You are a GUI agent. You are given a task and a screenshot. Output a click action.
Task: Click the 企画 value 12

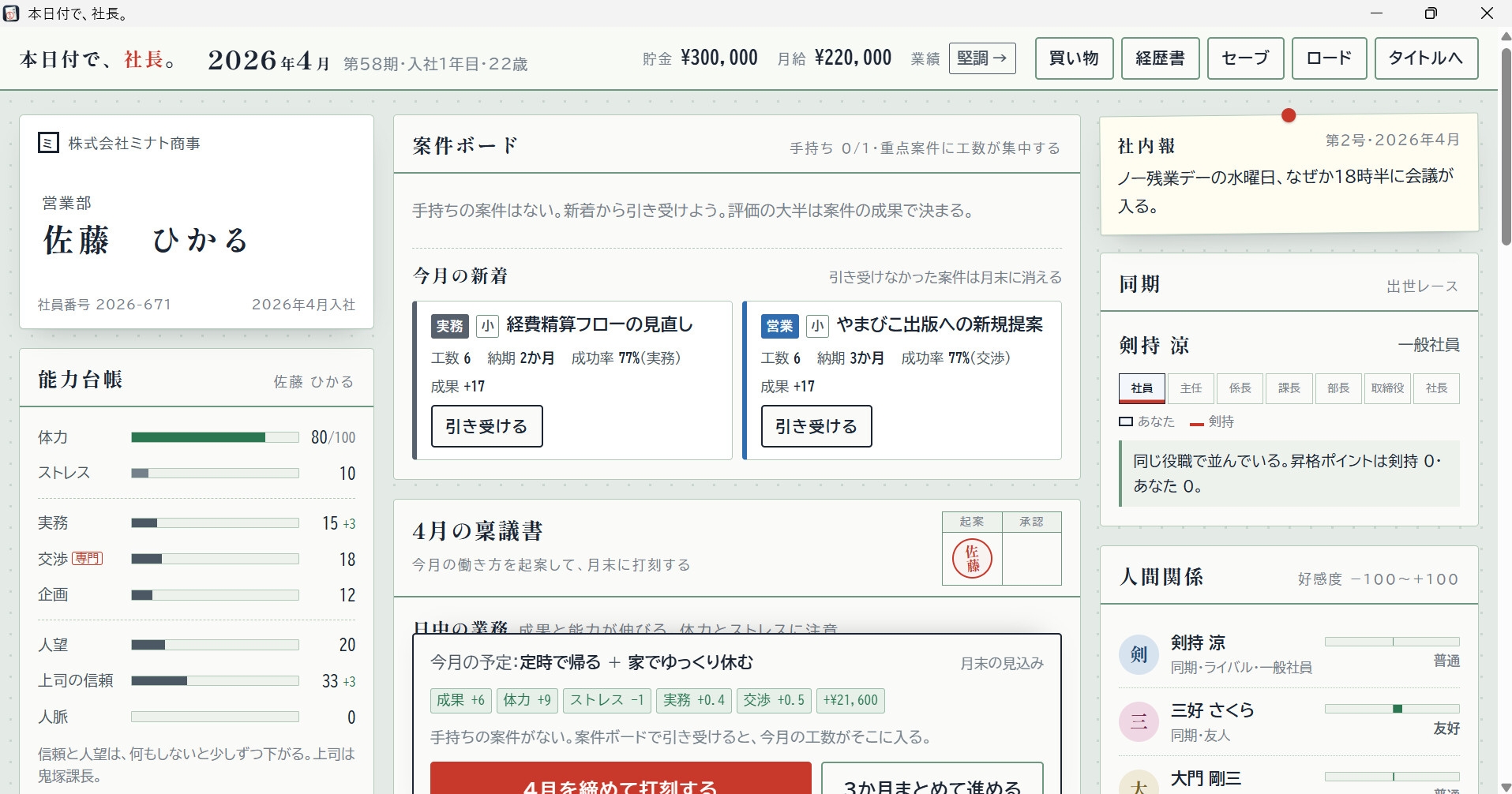(x=348, y=595)
